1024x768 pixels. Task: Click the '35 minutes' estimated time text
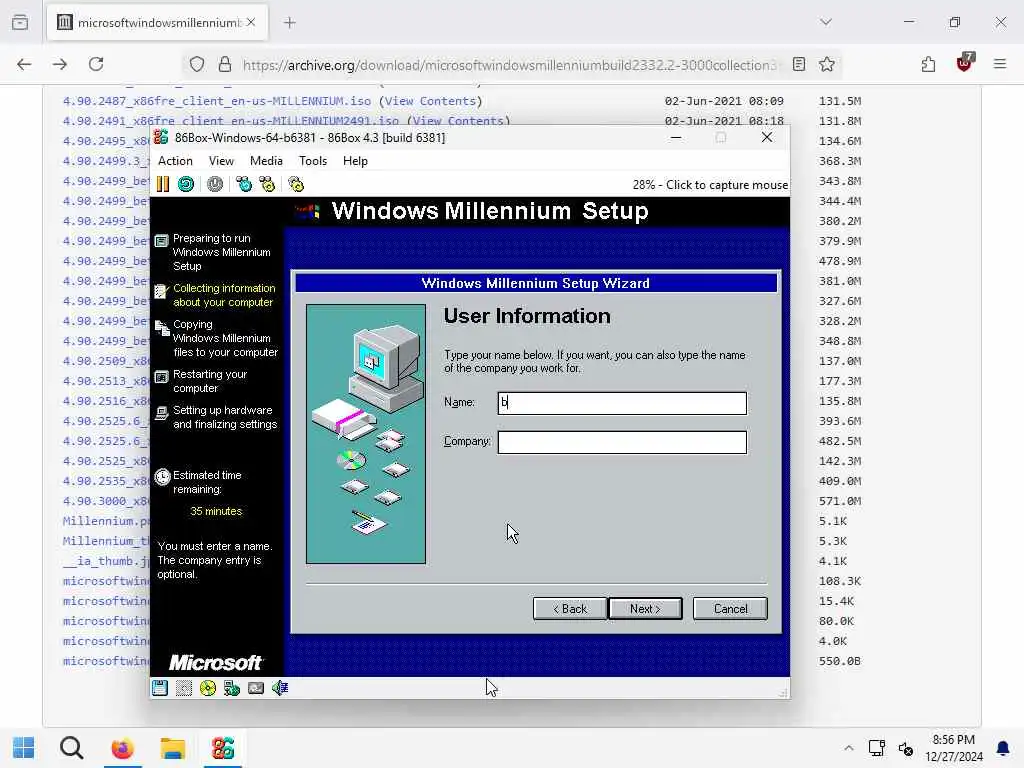click(x=216, y=511)
